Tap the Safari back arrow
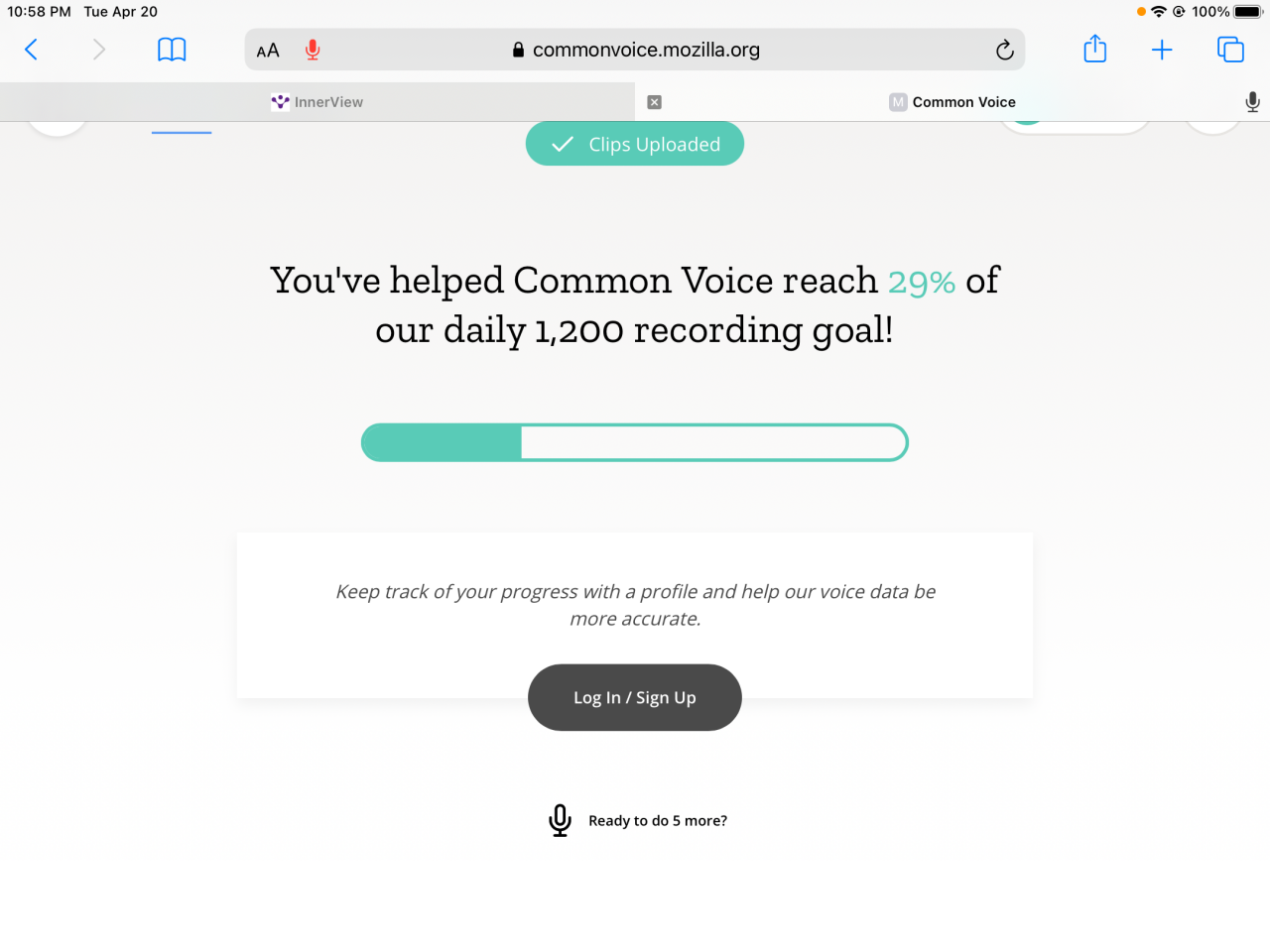Viewport: 1270px width, 952px height. tap(31, 50)
